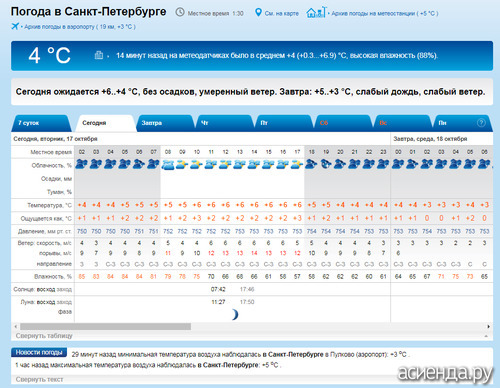Click the sensor icon in blue temperature banner
Viewport: 500px width, 388px height.
(x=99, y=55)
